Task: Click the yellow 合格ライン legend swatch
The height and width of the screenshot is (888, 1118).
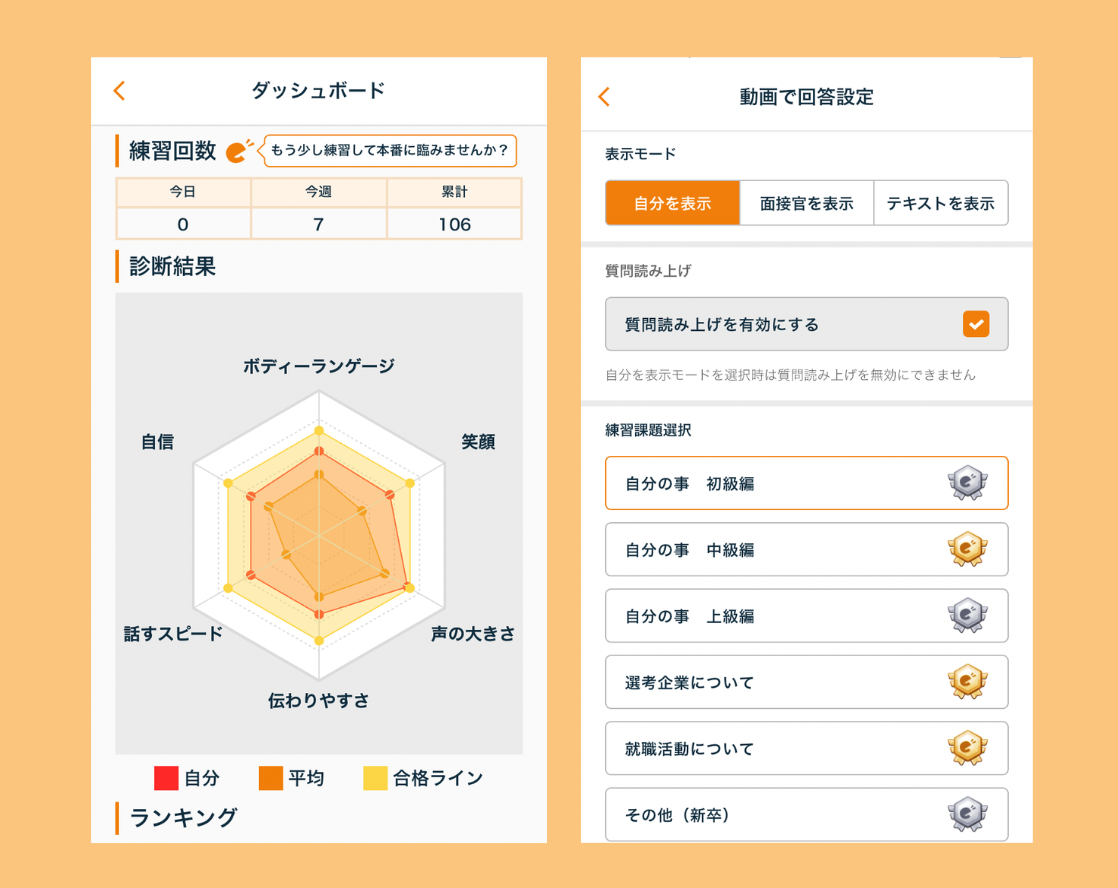Action: point(375,778)
